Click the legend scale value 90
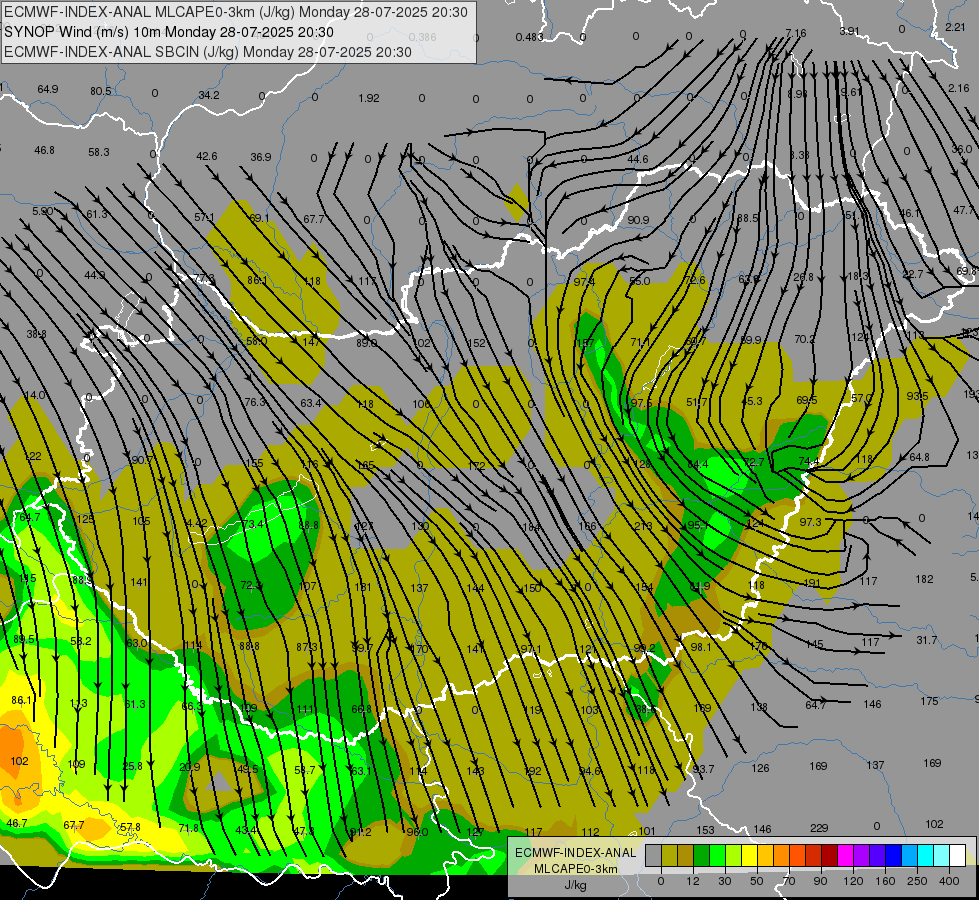This screenshot has height=900, width=979. point(820,881)
